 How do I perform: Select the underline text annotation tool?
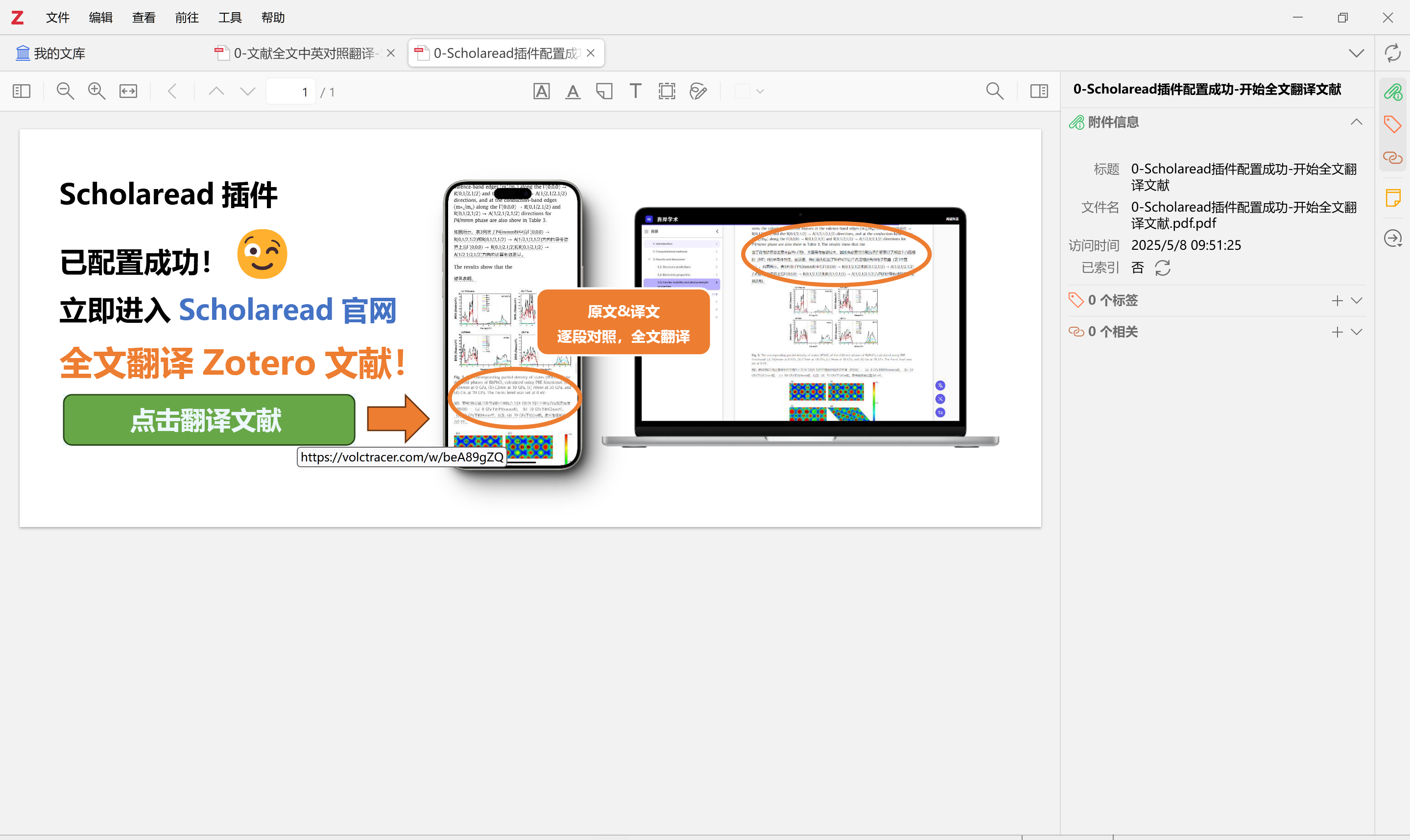[573, 91]
